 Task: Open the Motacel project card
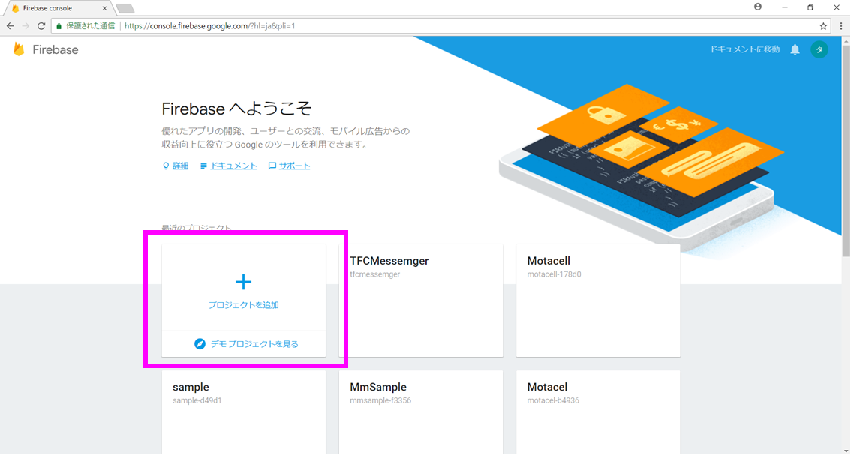598,412
